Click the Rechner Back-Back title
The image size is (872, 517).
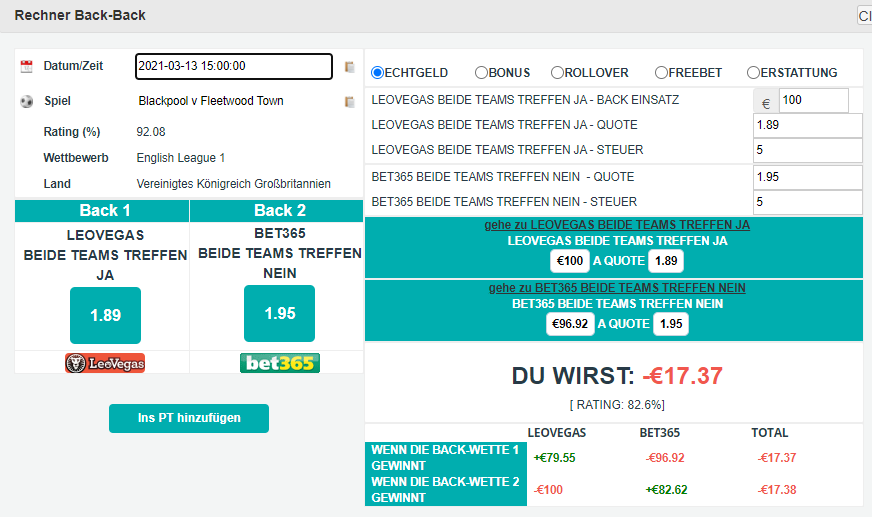click(80, 15)
